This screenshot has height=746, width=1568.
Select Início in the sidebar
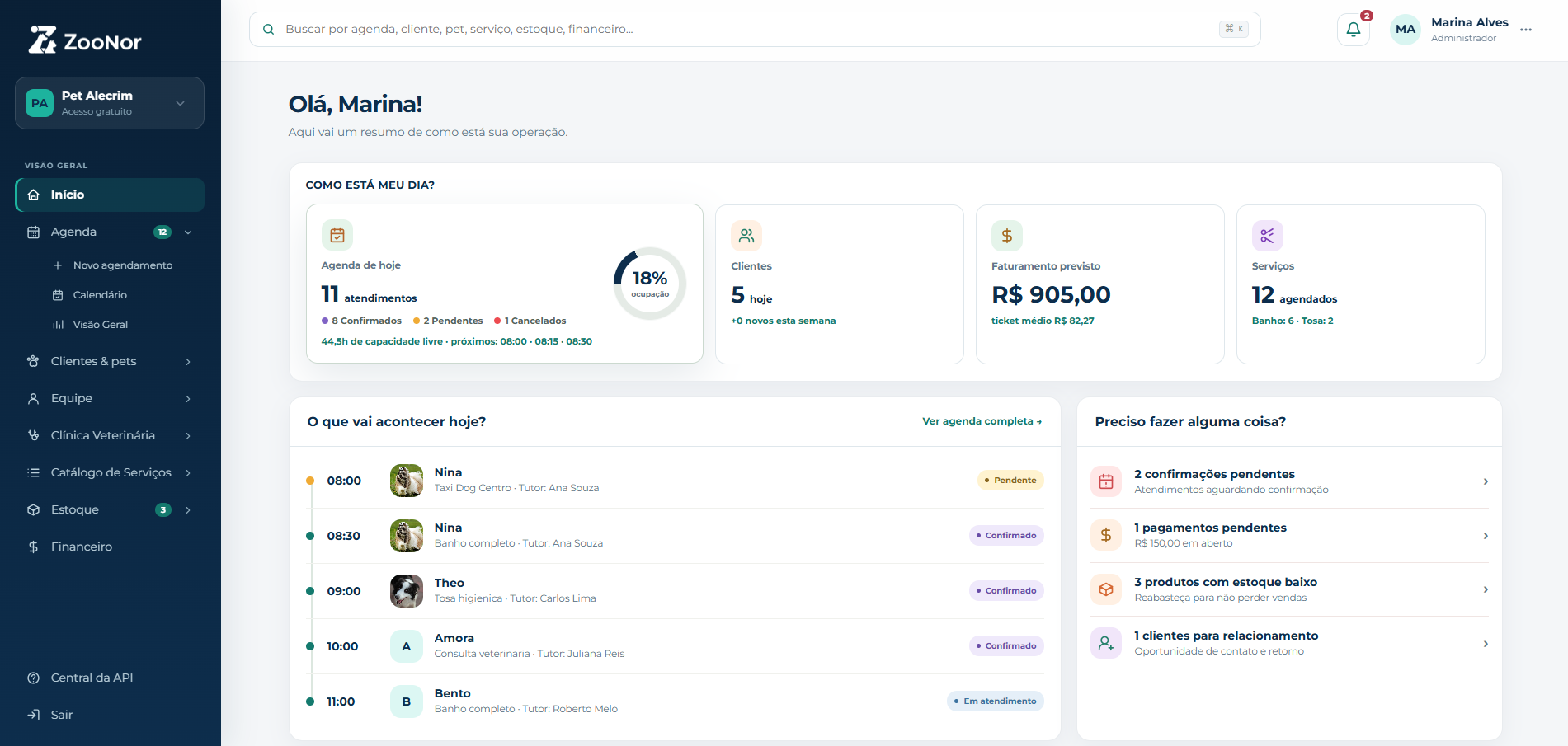coord(110,195)
